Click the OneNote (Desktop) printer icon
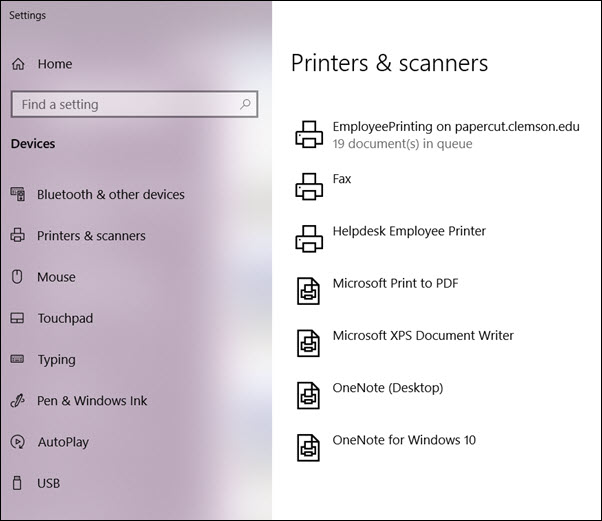The height and width of the screenshot is (521, 602). pos(308,395)
